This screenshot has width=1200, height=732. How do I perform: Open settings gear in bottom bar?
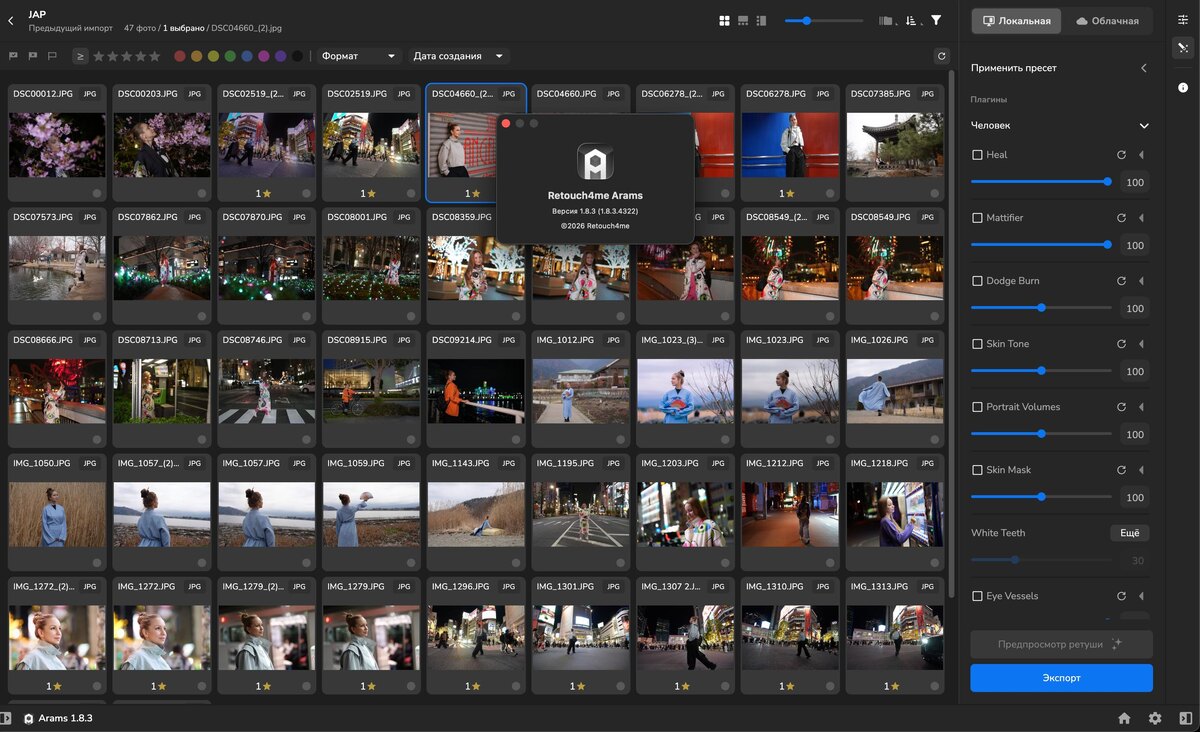(x=1155, y=718)
